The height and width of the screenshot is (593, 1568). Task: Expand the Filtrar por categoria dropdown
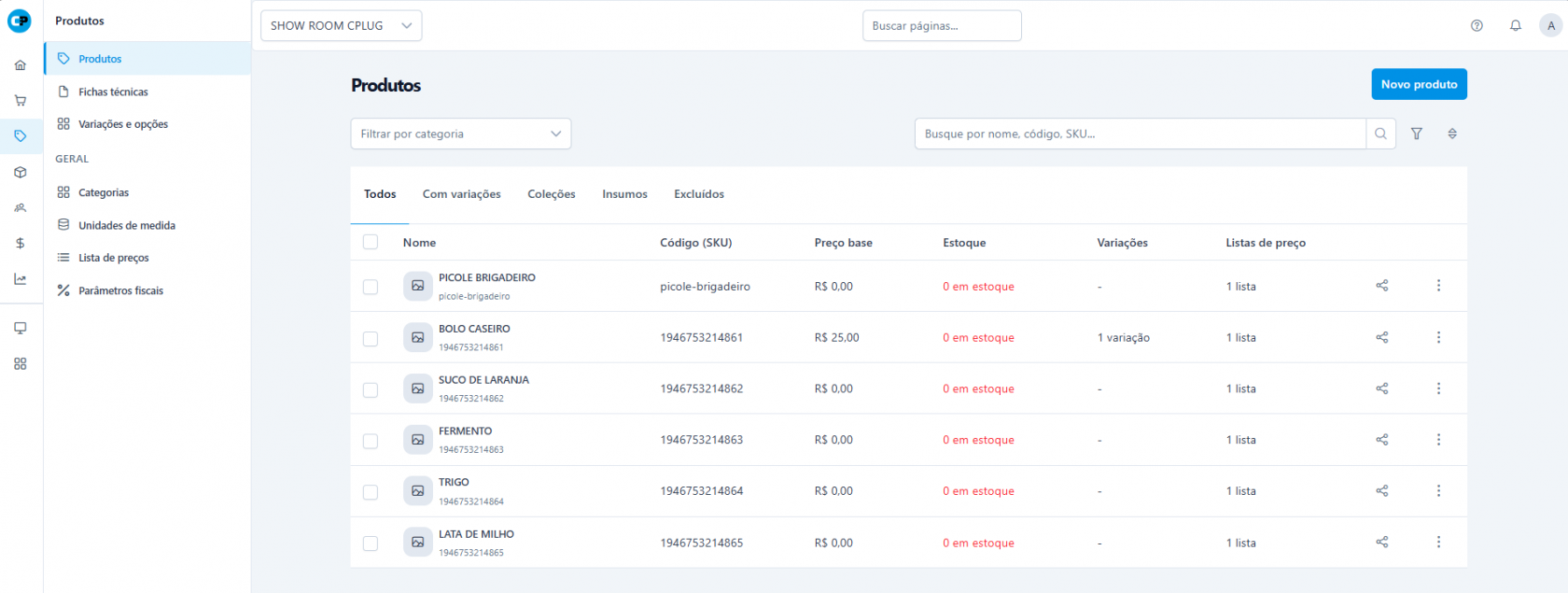click(460, 134)
